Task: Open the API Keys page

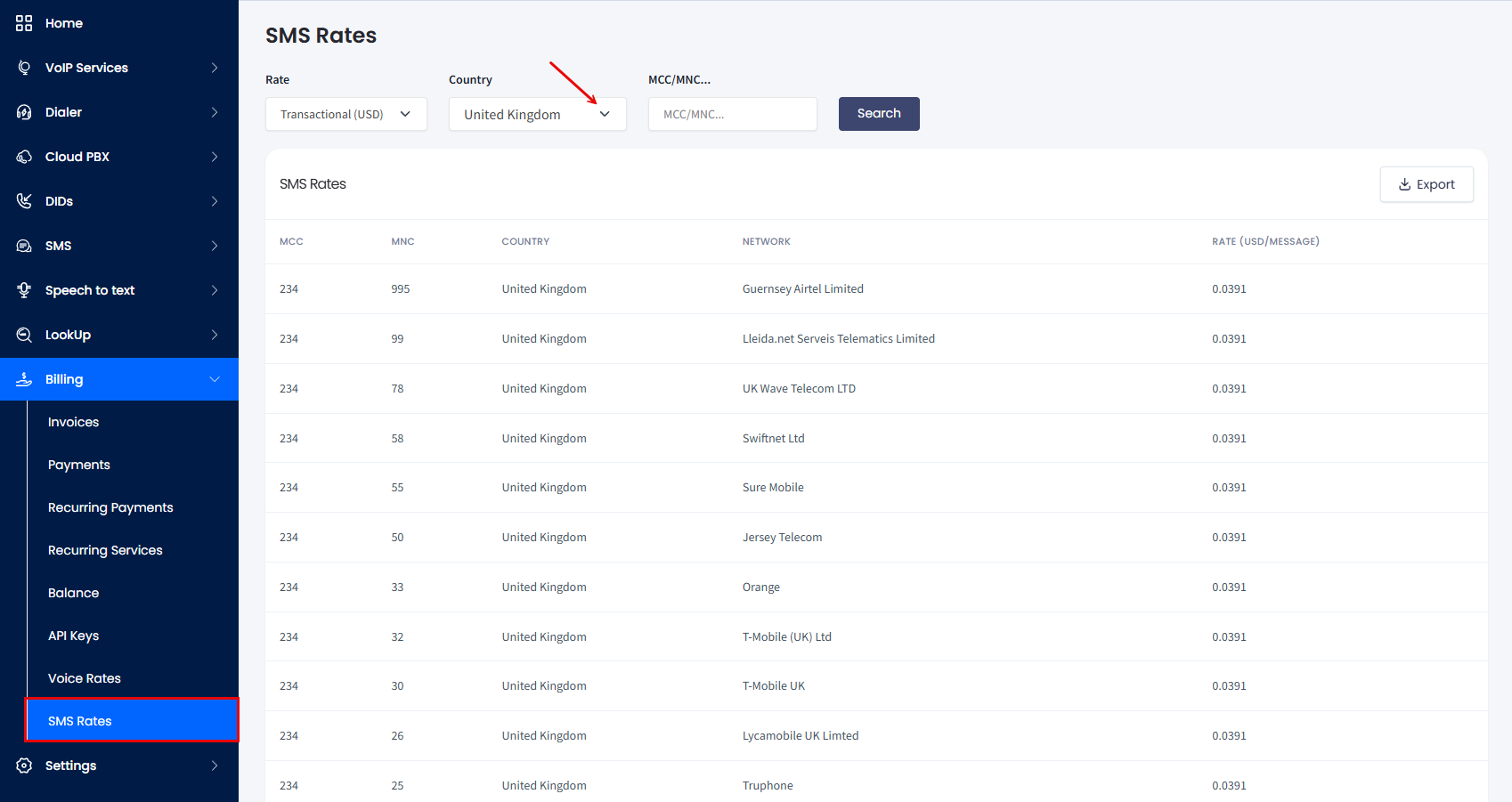Action: 73,636
